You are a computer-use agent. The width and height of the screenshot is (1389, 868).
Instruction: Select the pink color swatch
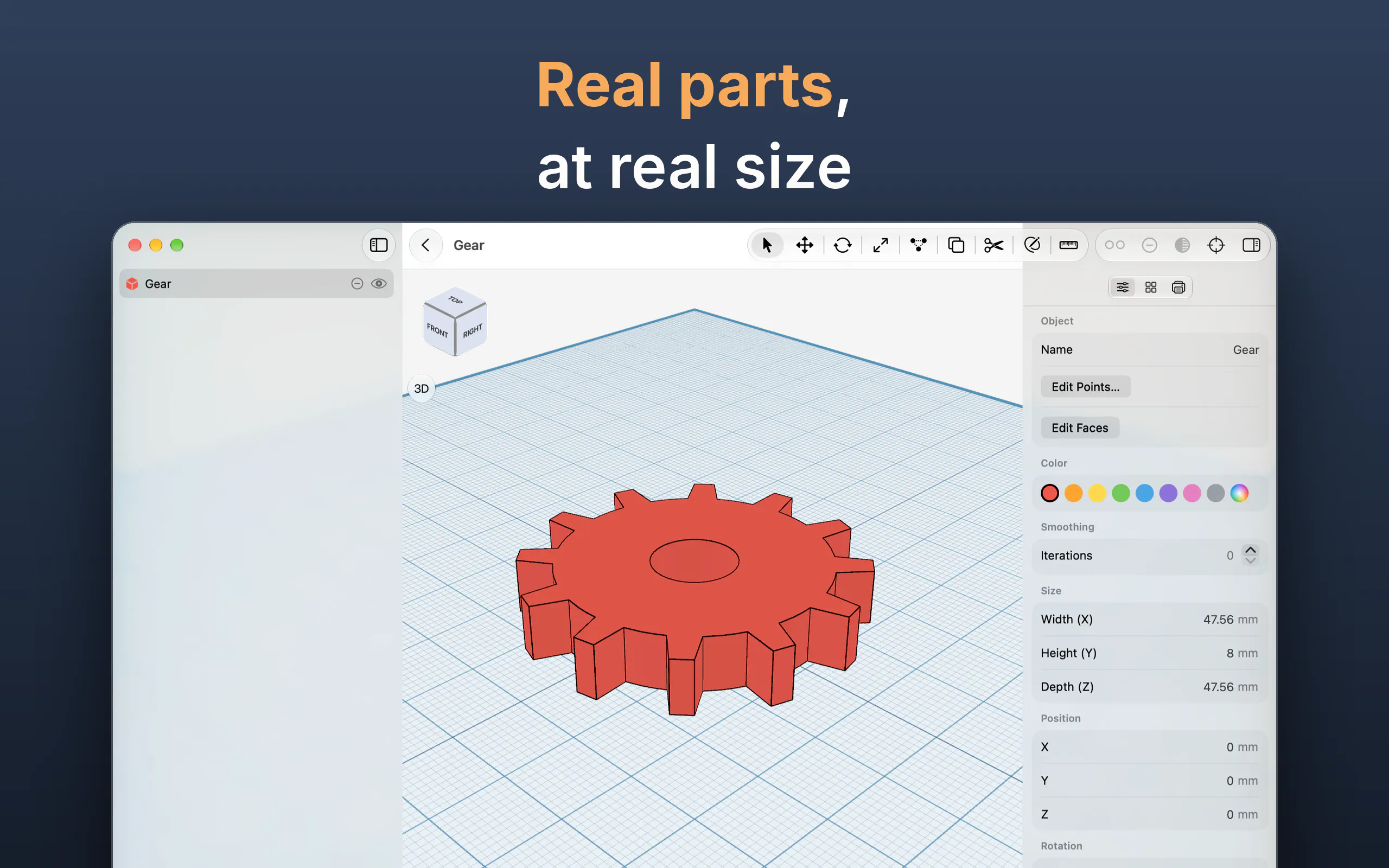point(1192,493)
